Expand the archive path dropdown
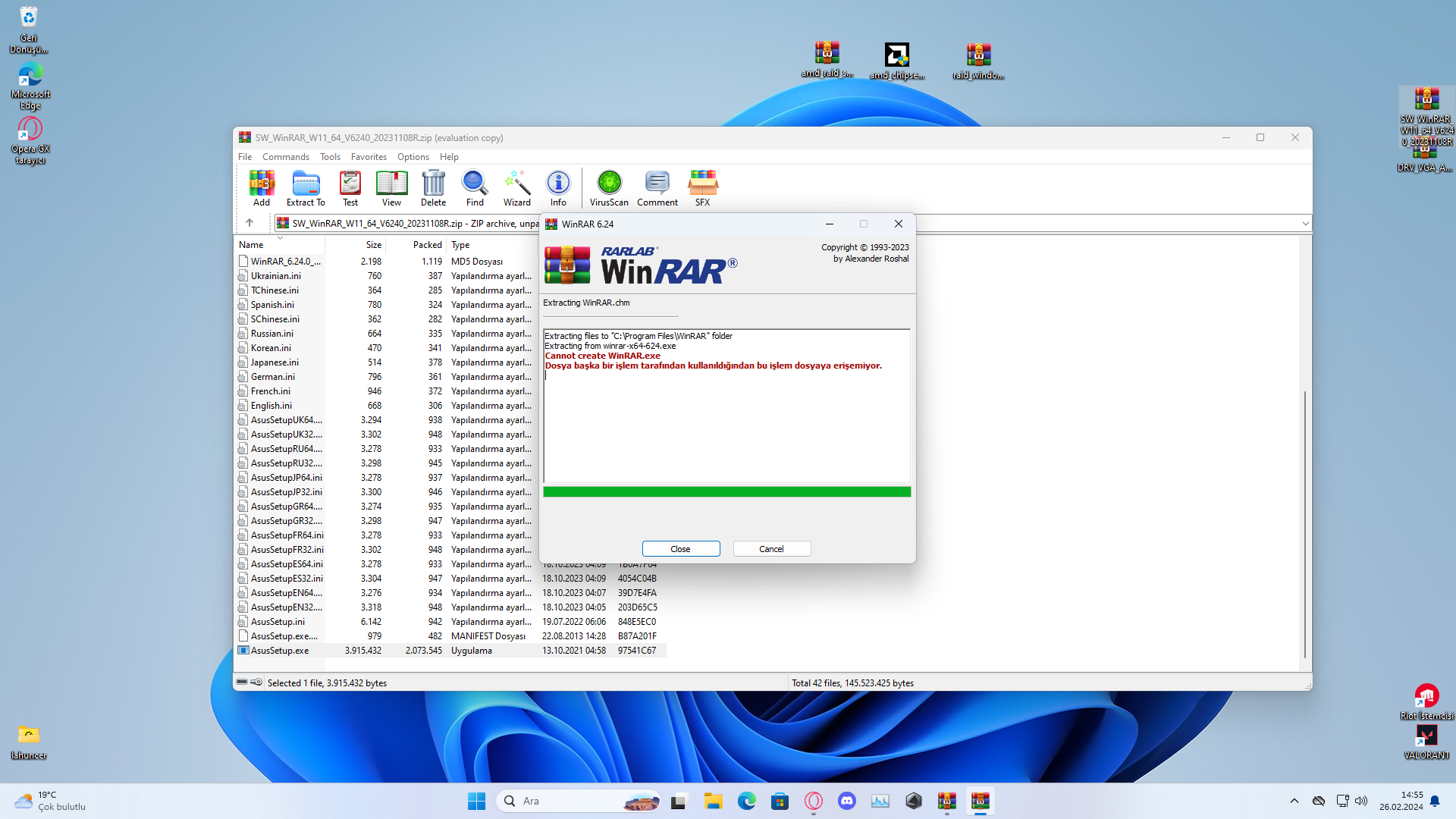 [1305, 224]
